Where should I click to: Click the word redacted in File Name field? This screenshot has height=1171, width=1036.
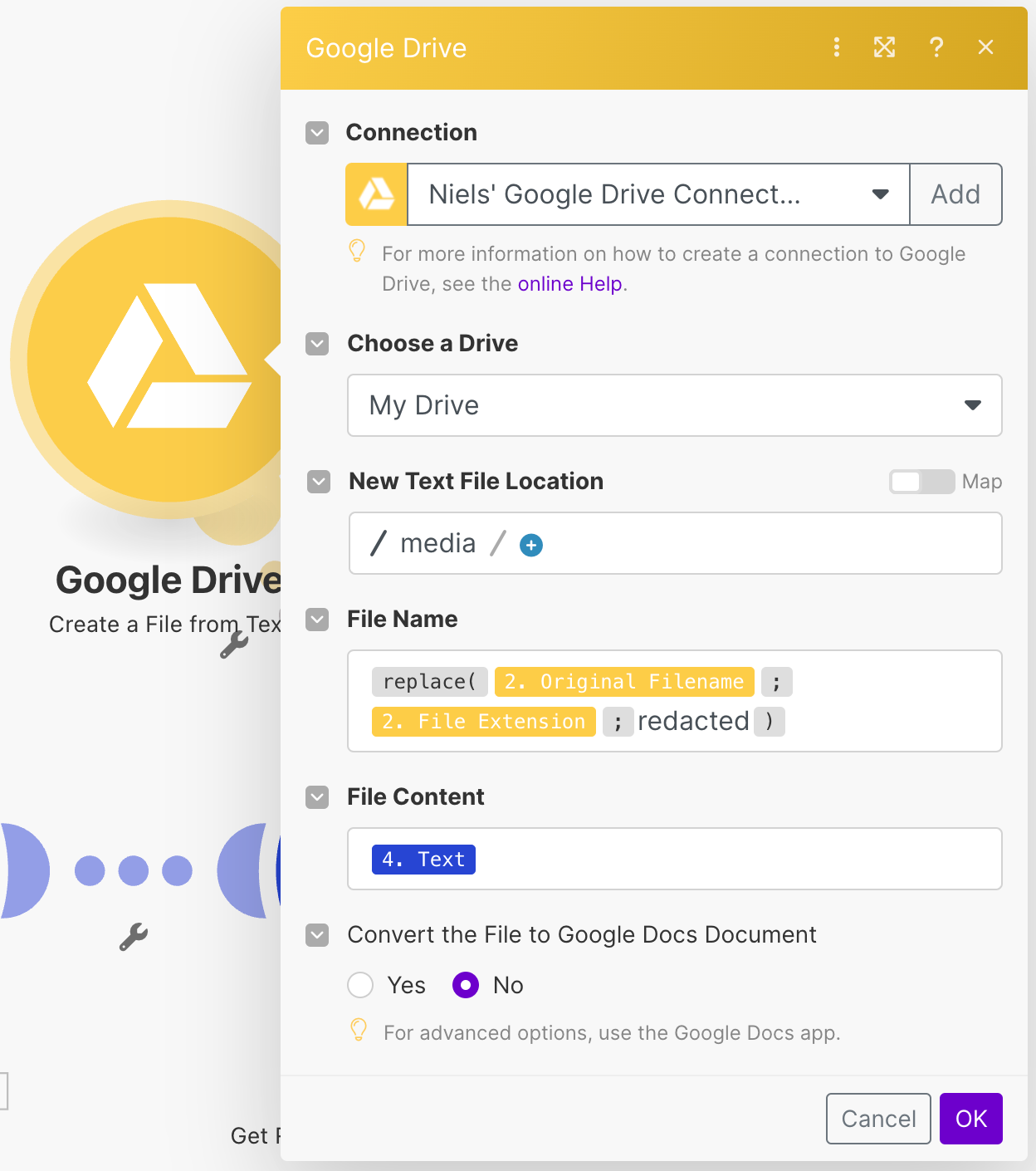tap(693, 721)
